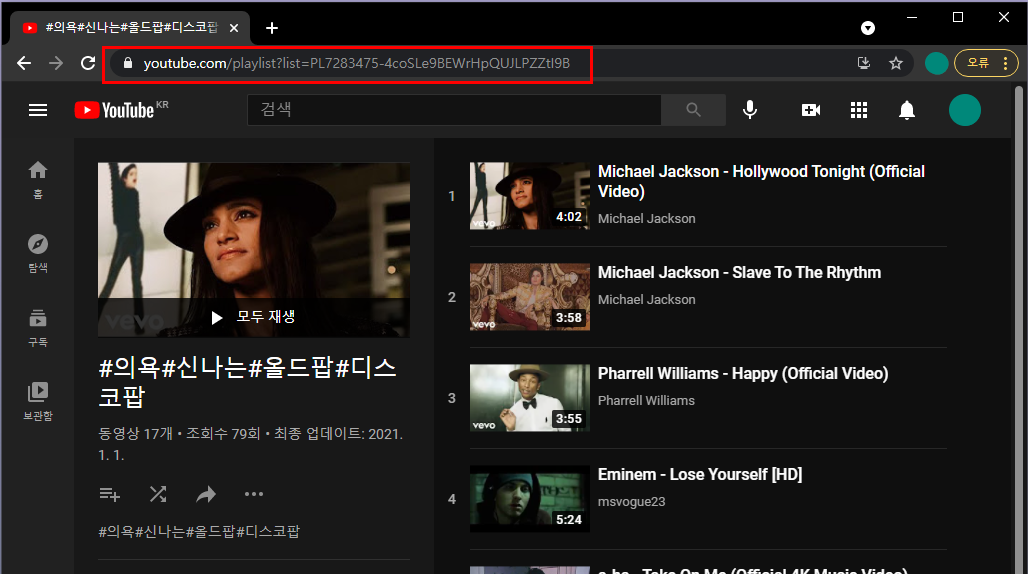The image size is (1028, 574).
Task: Go back with the browser back arrow
Action: click(x=24, y=63)
